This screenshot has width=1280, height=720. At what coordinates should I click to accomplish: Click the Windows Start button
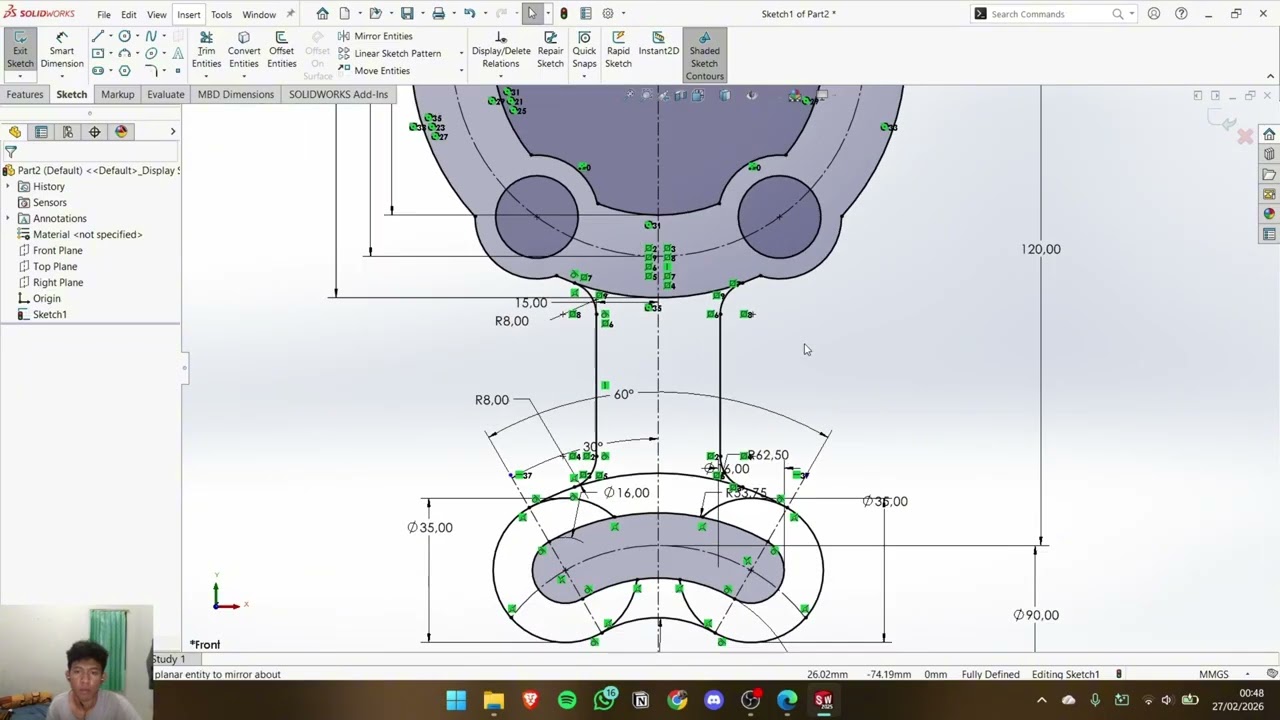pos(456,700)
